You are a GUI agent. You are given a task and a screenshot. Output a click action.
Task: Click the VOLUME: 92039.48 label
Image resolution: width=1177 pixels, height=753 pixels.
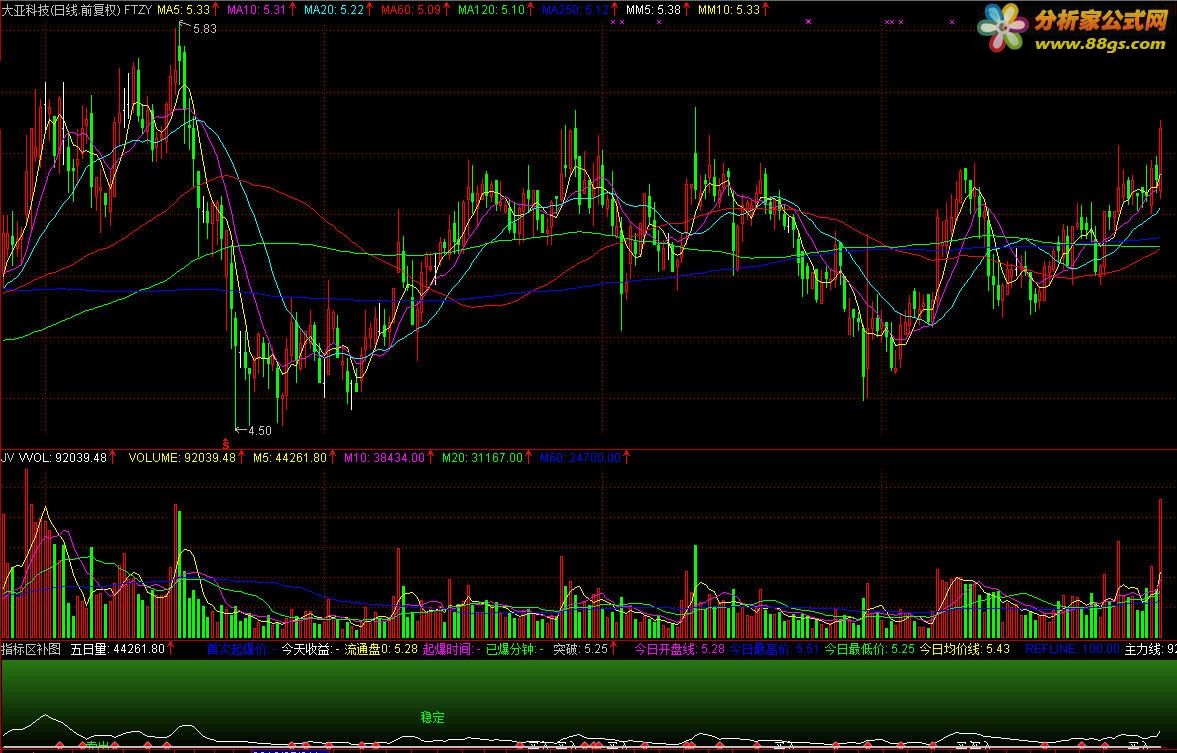pos(182,457)
